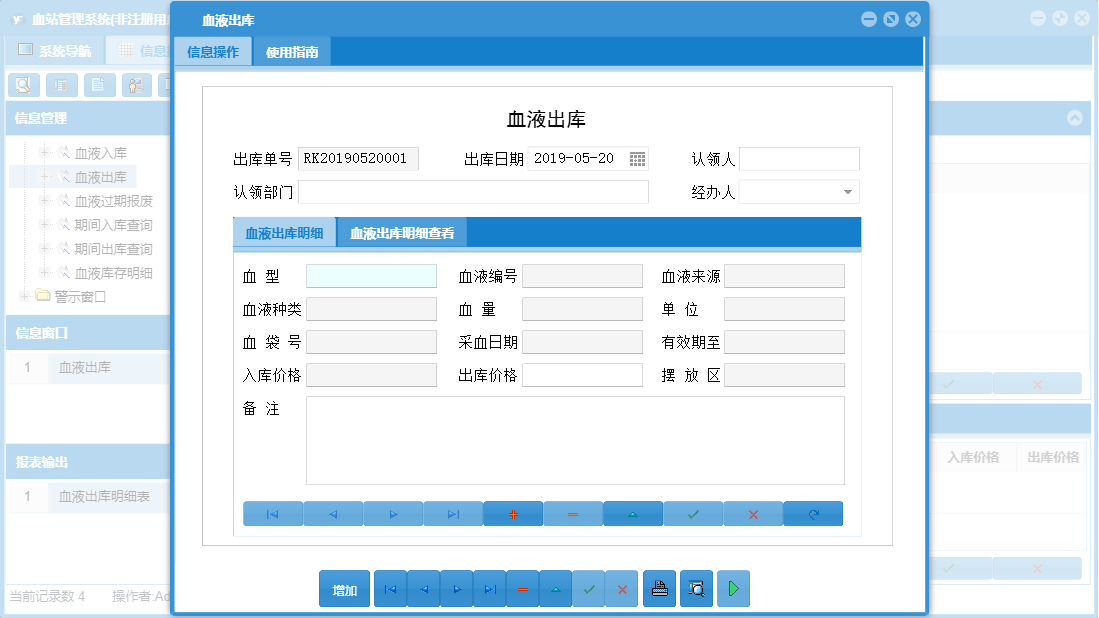
Task: Delete detail record using the minus icon
Action: 573,513
